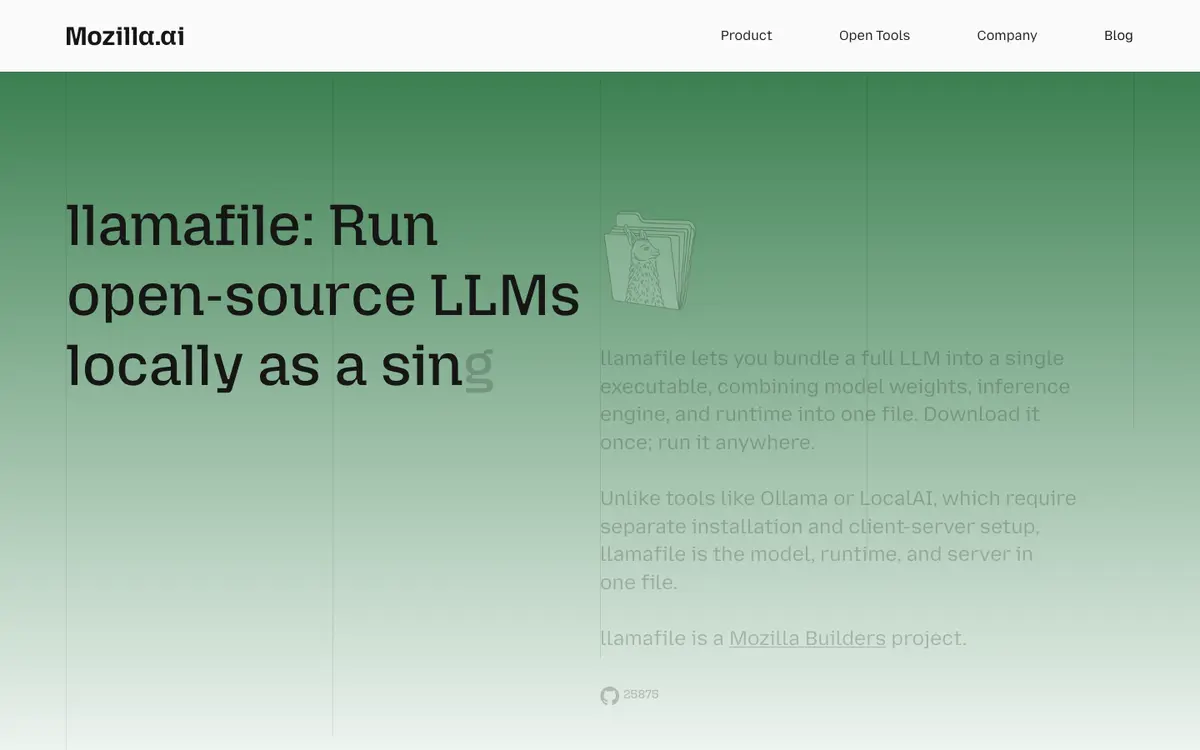Click the llamafile headline text
1200x750 pixels.
(x=323, y=295)
